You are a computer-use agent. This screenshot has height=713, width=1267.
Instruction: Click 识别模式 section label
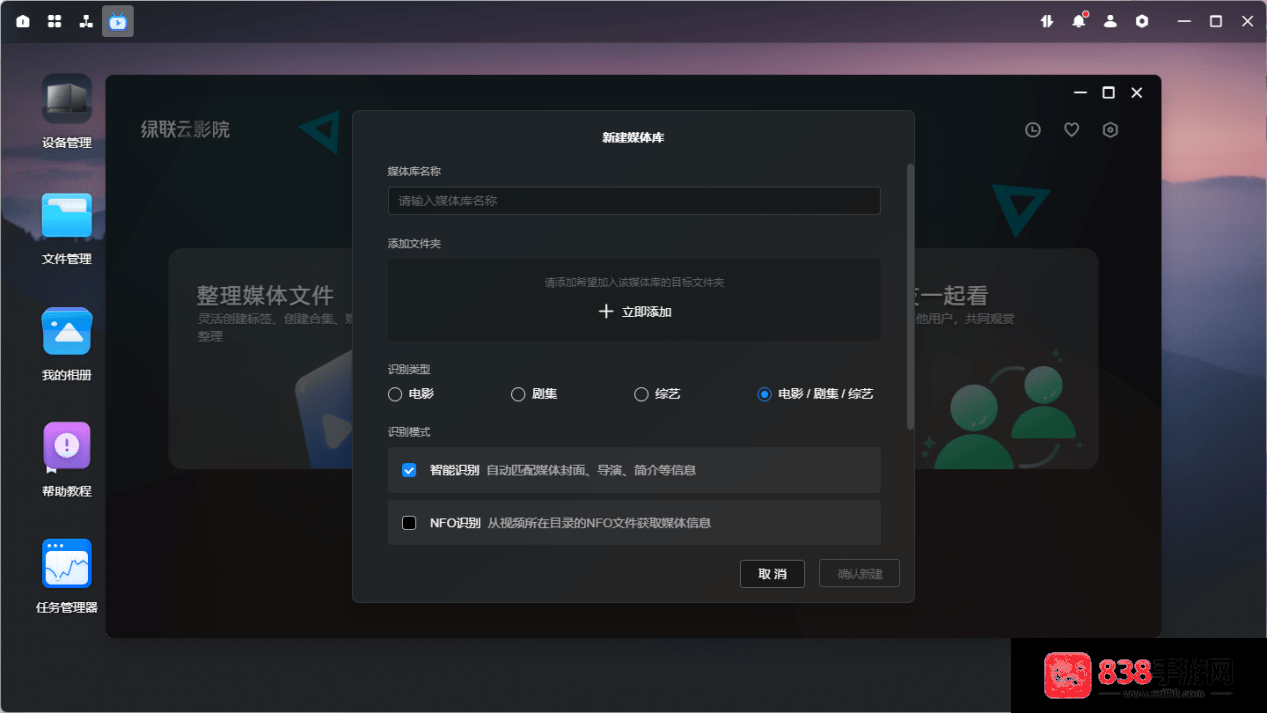click(x=409, y=432)
